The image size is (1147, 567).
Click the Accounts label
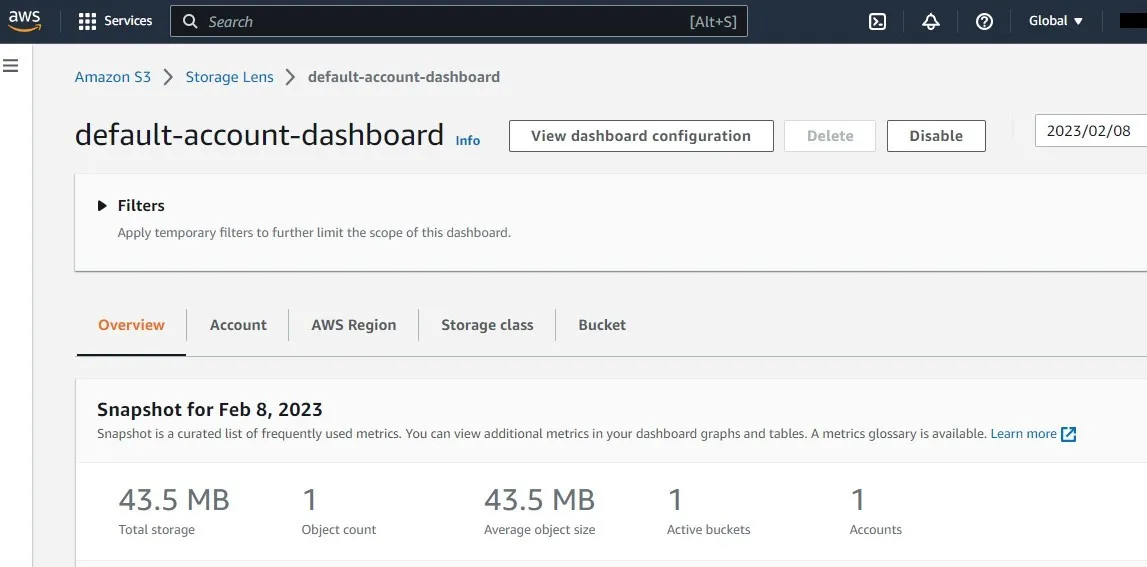click(876, 530)
